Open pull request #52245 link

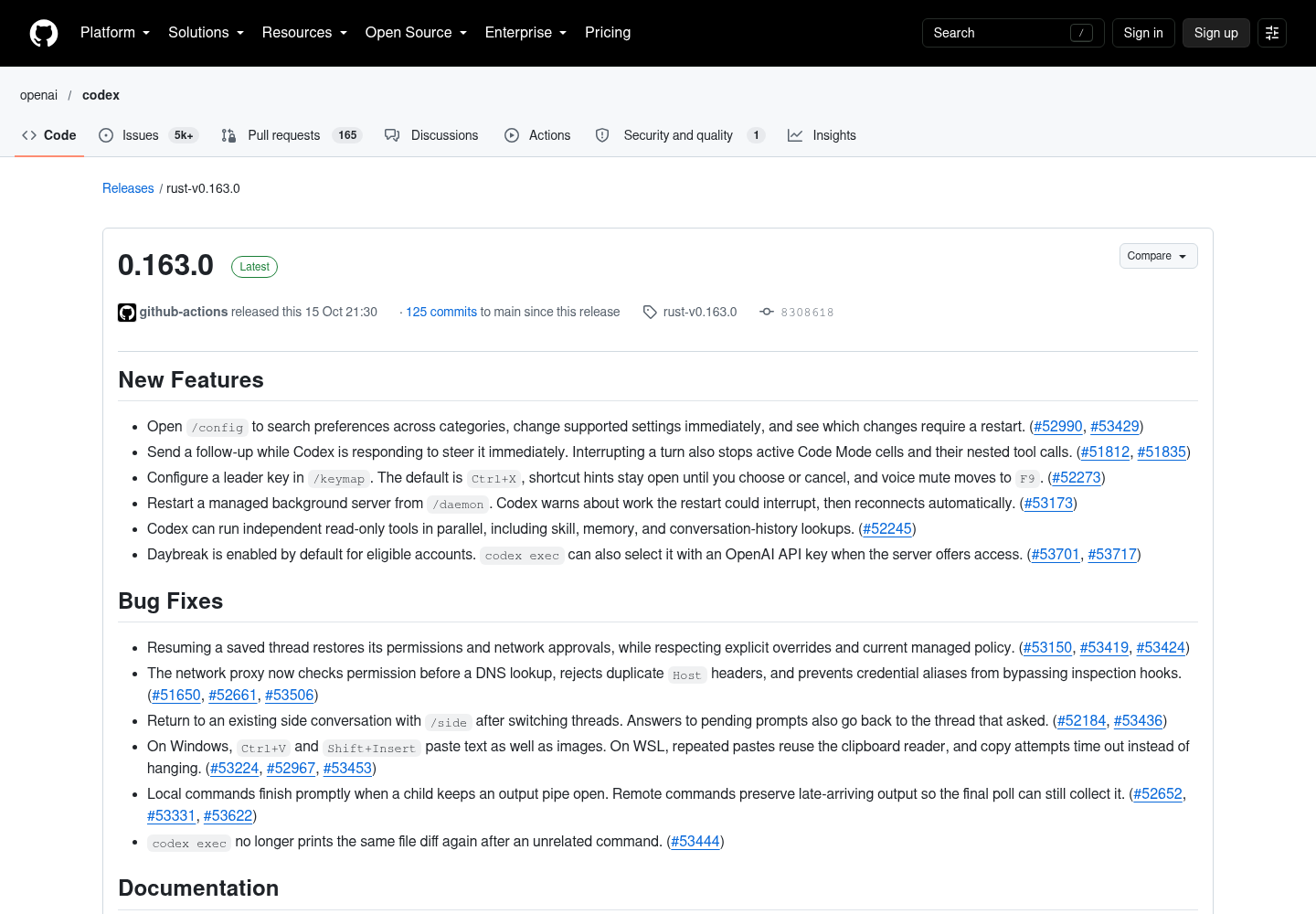tap(887, 529)
